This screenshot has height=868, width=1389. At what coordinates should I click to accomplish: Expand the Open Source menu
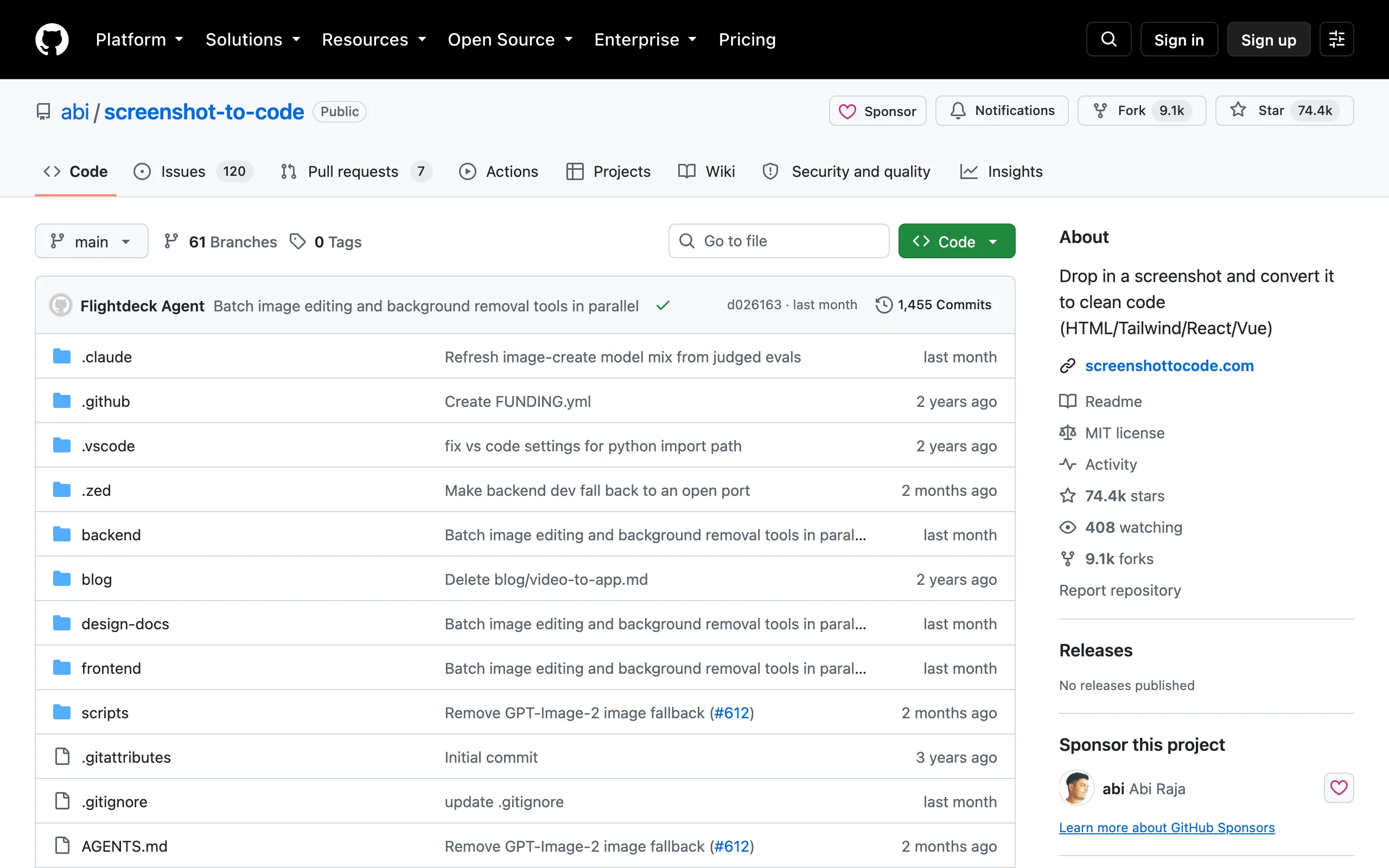[510, 39]
